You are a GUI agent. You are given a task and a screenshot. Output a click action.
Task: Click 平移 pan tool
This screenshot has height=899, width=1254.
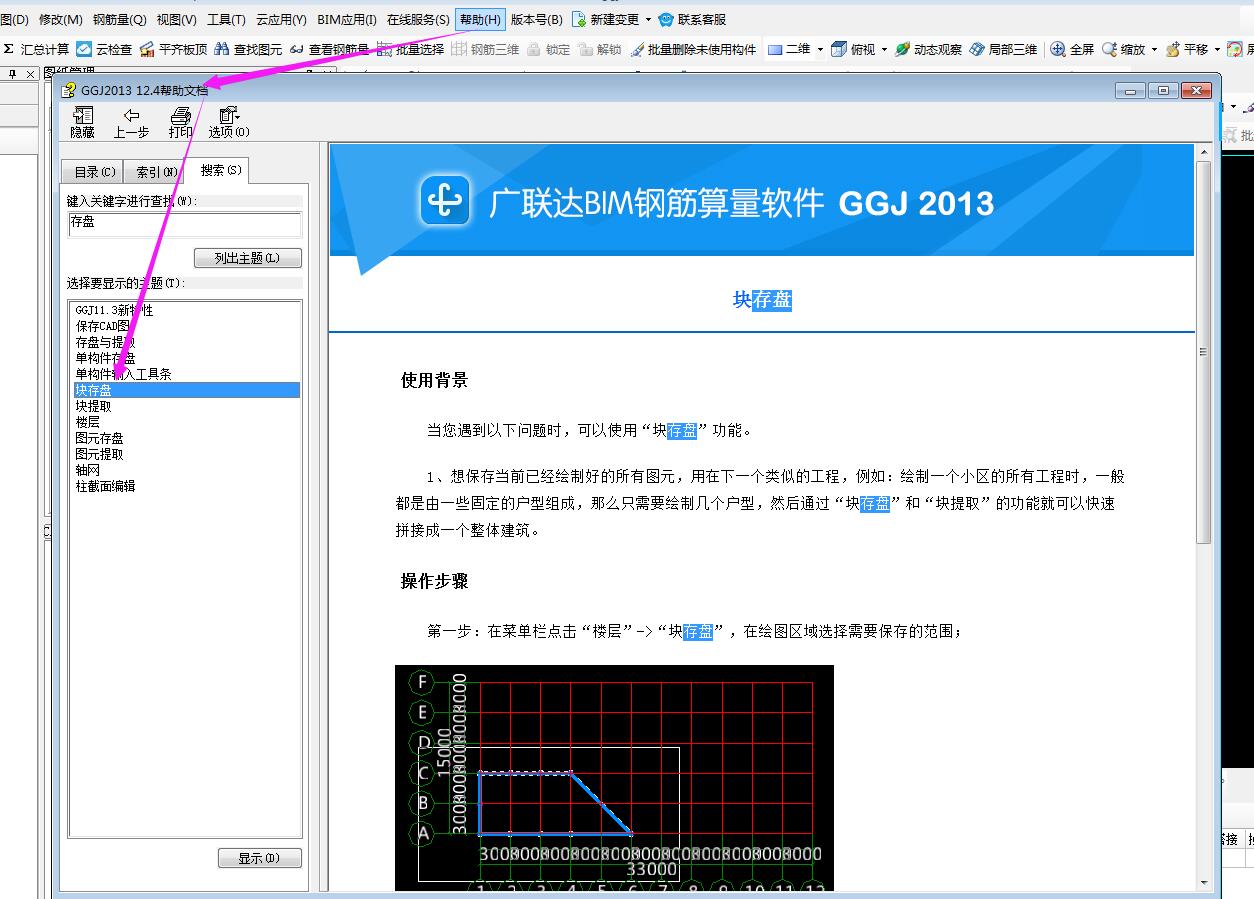click(1187, 49)
